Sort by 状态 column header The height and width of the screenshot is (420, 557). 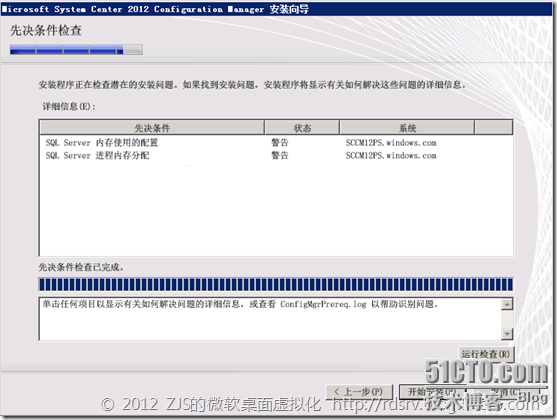click(302, 128)
